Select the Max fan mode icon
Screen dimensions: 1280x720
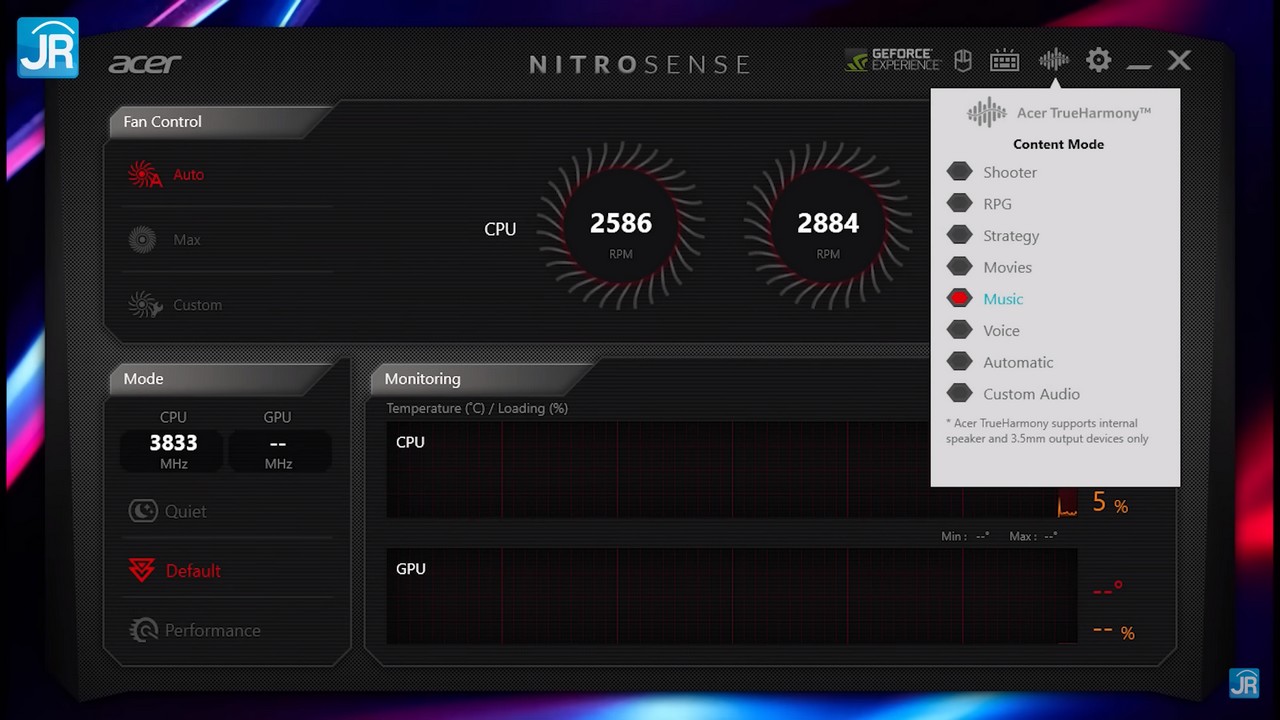(x=143, y=240)
